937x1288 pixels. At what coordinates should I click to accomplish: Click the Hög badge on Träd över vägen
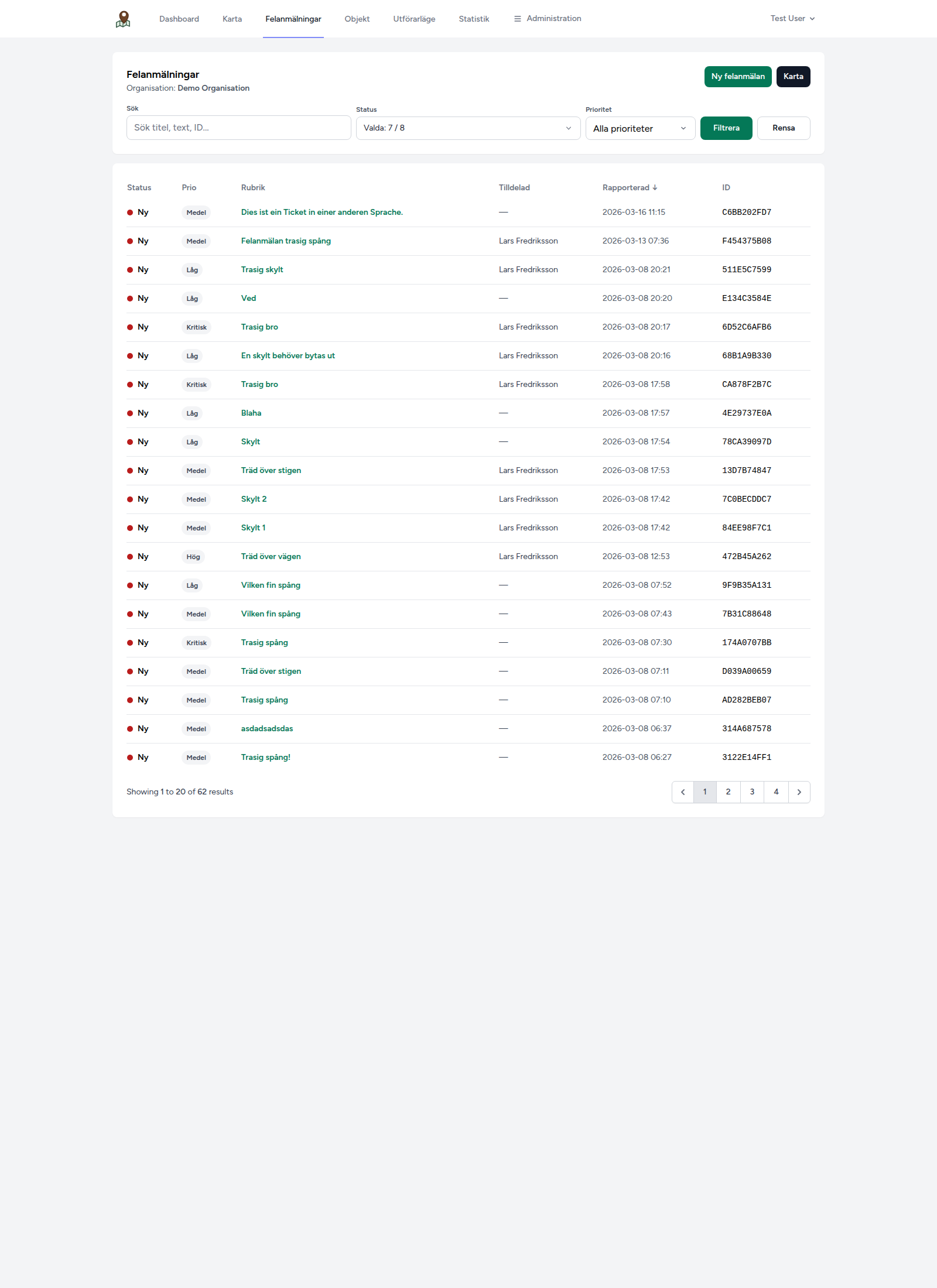pyautogui.click(x=193, y=557)
